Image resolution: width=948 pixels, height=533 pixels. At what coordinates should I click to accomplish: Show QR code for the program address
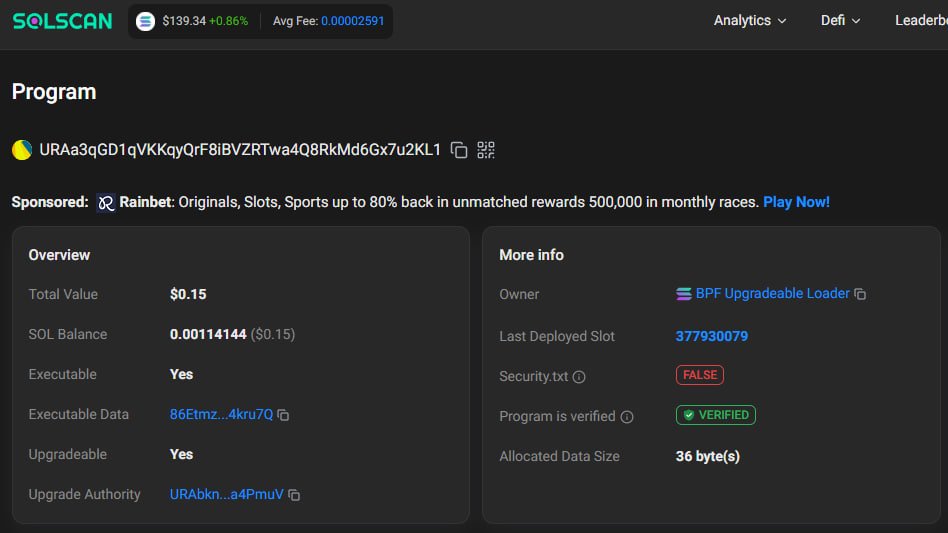[485, 150]
